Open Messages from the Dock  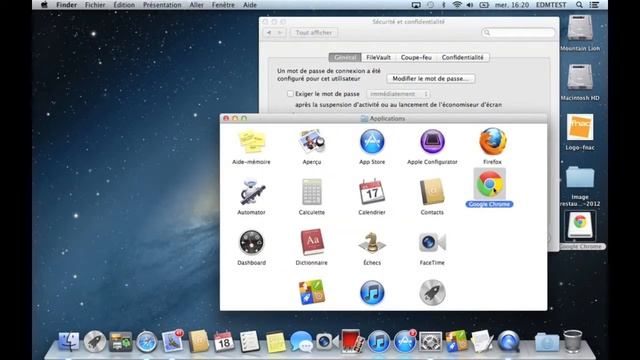coord(301,341)
